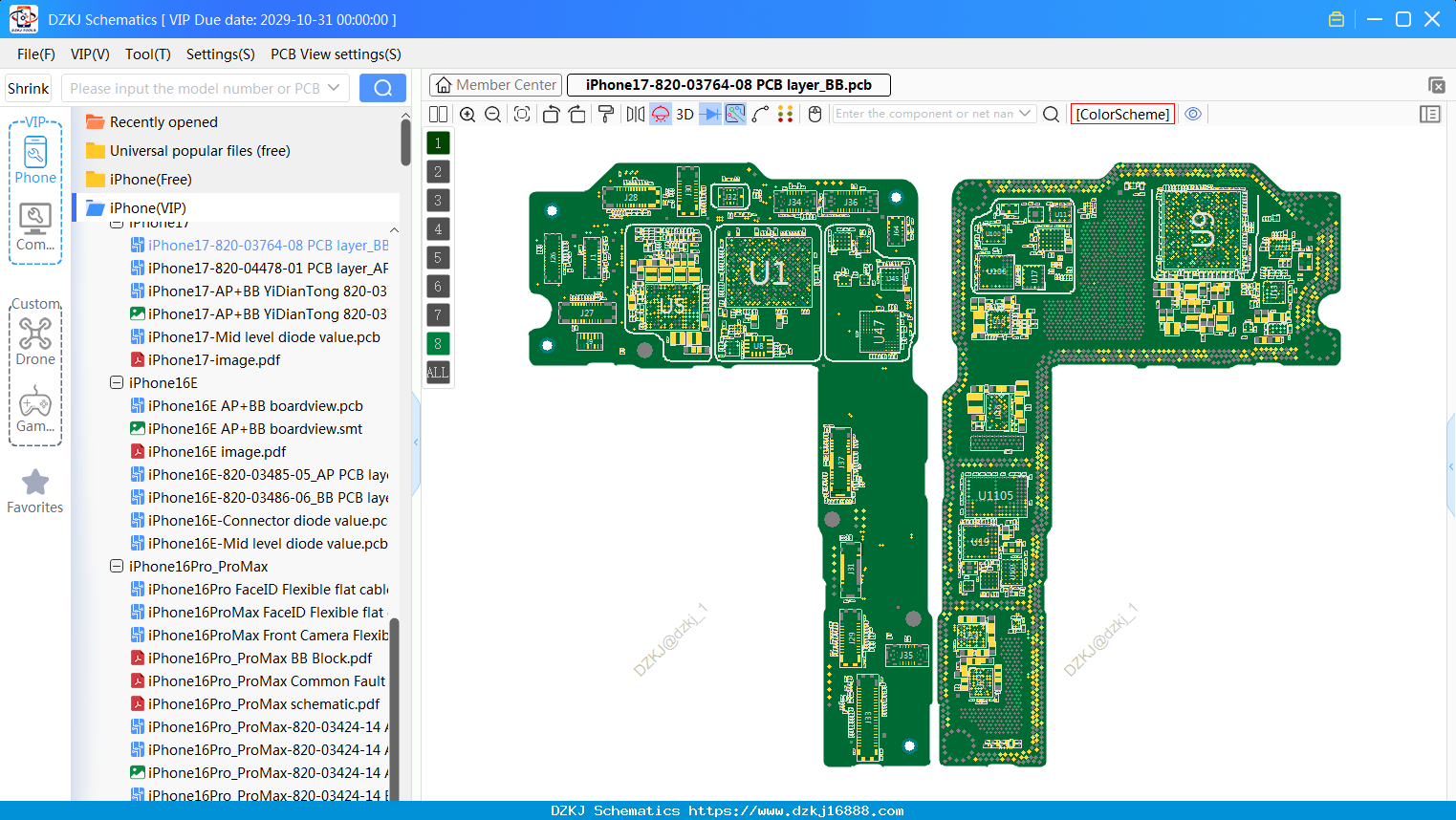Open the Tool(T) menu
Image resolution: width=1456 pixels, height=820 pixels.
(x=148, y=54)
